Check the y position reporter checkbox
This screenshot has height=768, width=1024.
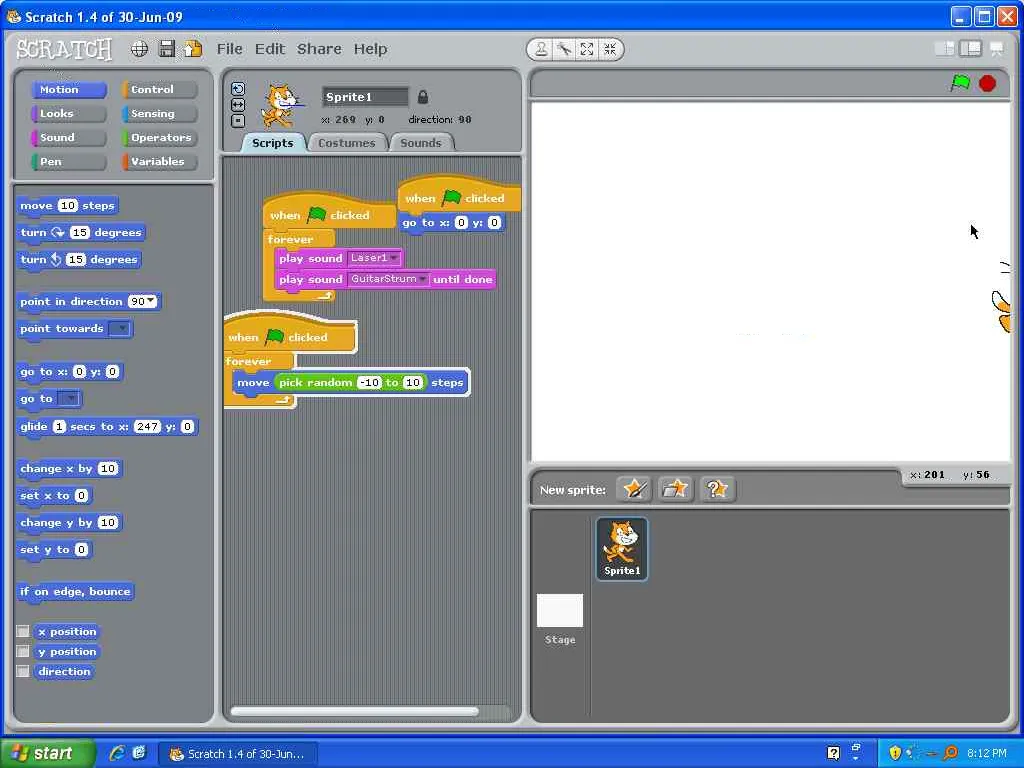tap(23, 651)
